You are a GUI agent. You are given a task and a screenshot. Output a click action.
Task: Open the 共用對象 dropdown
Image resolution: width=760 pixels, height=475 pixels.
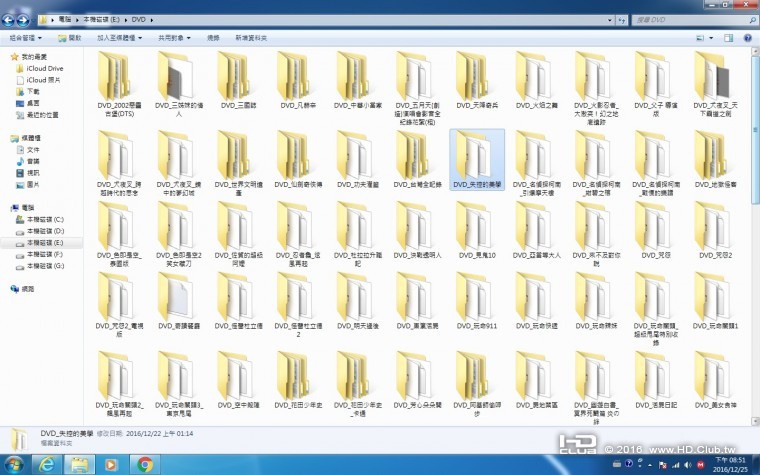(174, 38)
